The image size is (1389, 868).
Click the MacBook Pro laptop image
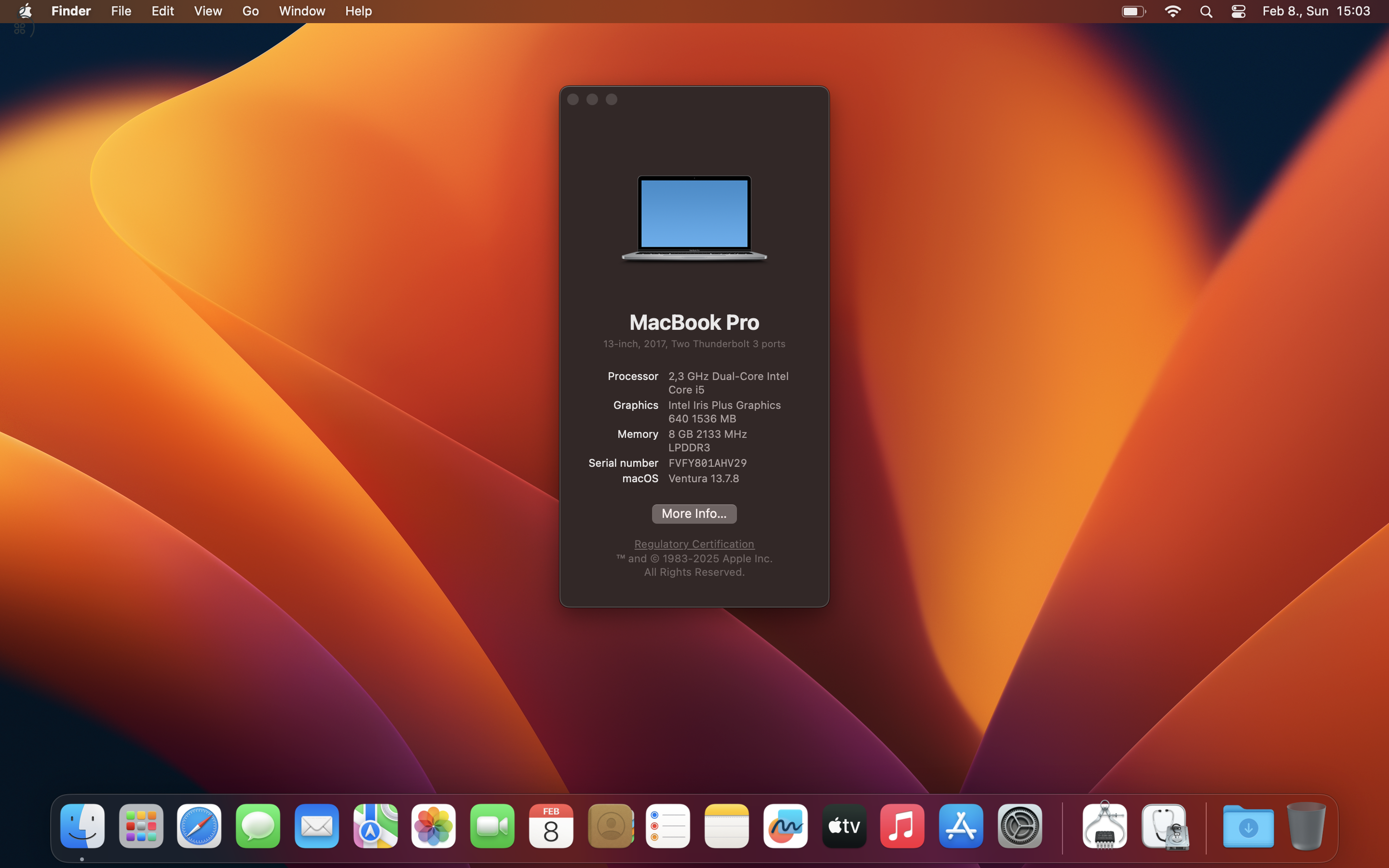pyautogui.click(x=694, y=218)
